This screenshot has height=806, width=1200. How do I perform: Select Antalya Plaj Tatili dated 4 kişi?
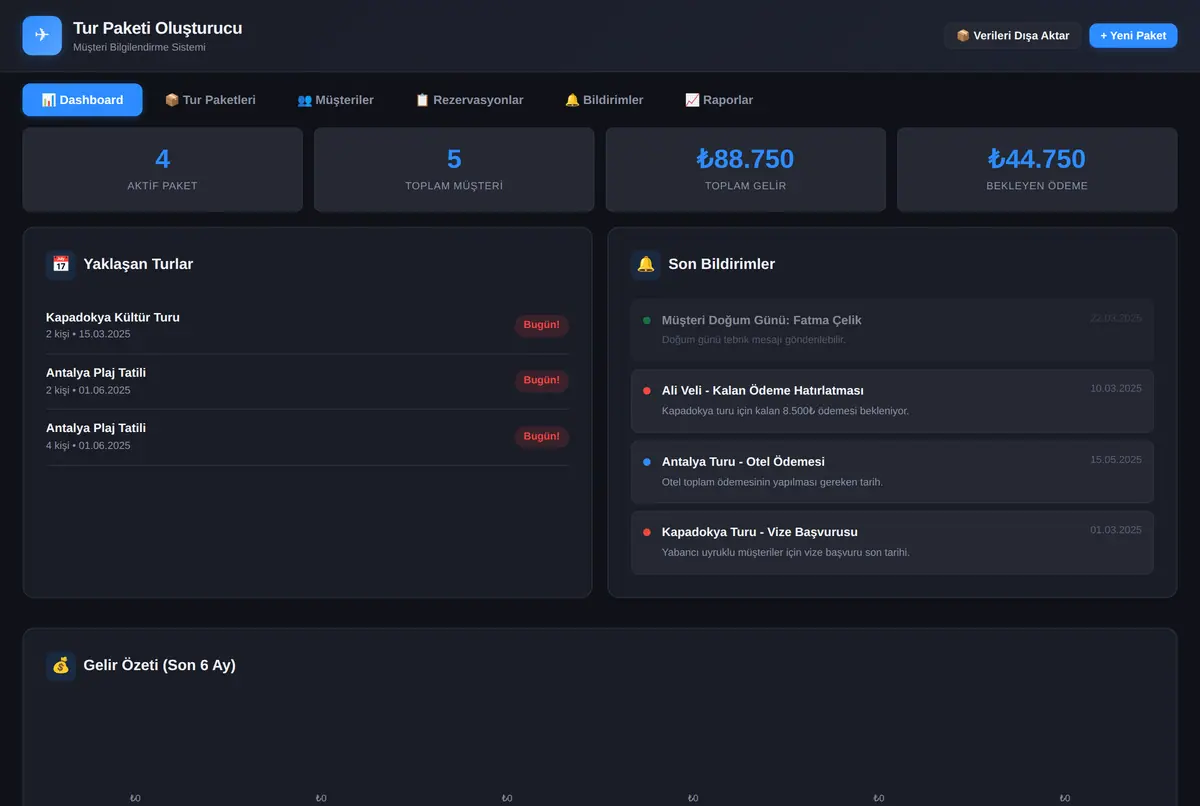(x=96, y=428)
